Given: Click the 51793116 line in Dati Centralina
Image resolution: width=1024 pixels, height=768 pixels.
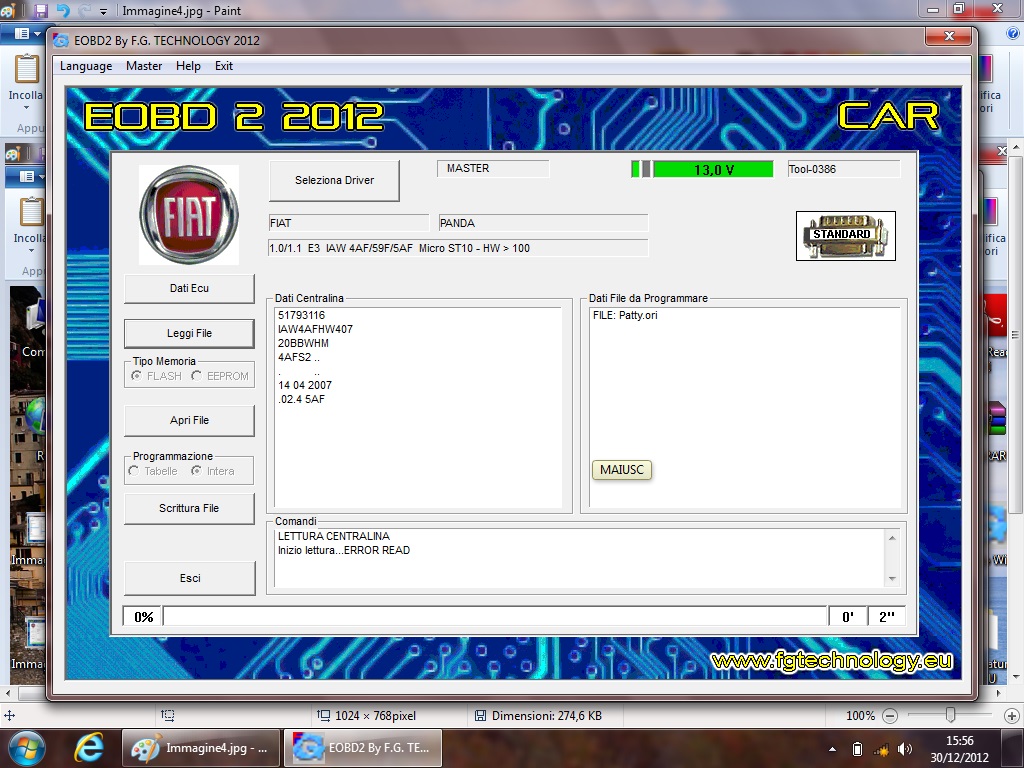Looking at the screenshot, I should coord(301,315).
